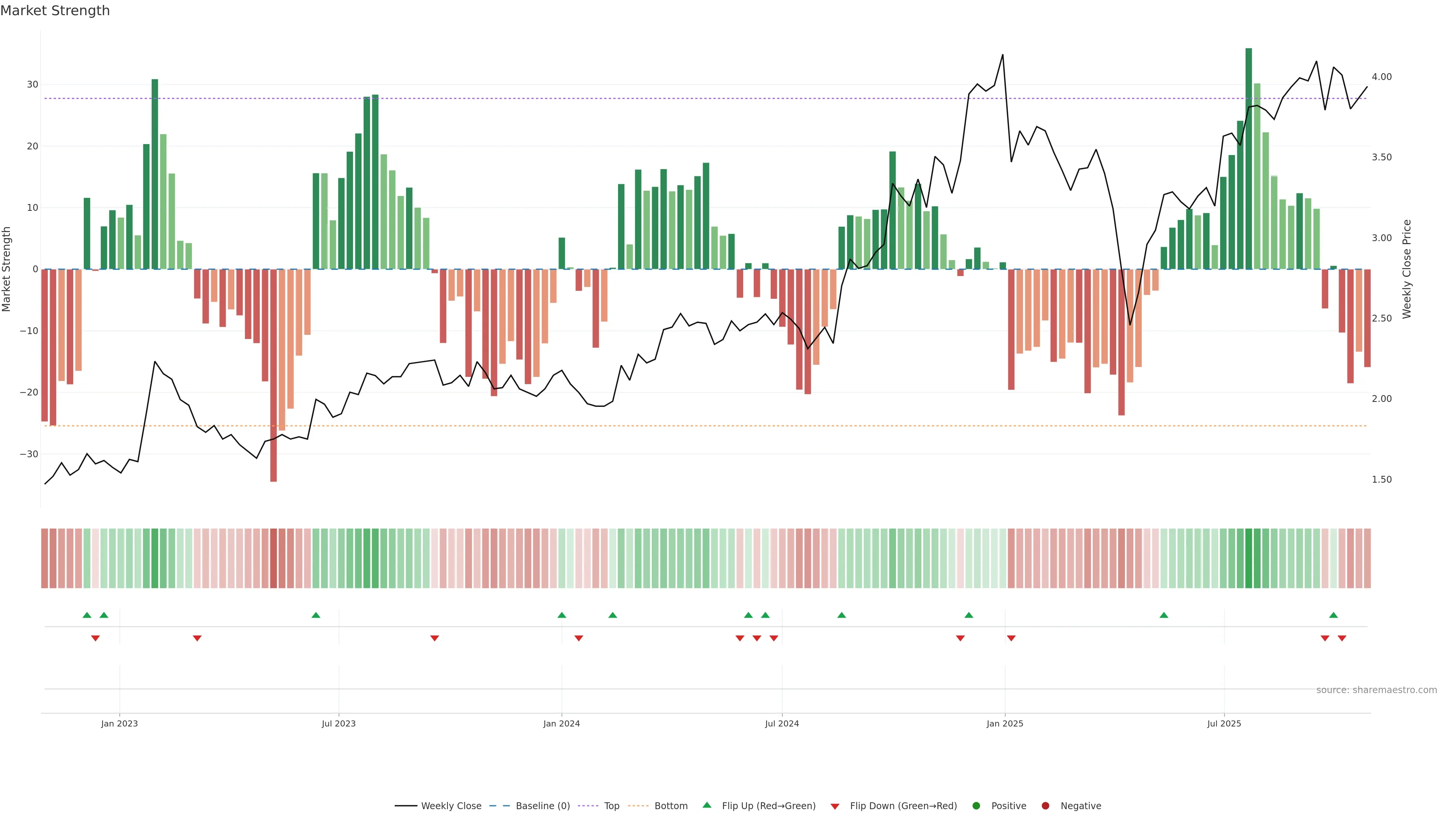
Task: Click Flip Up green triangle legend icon
Action: click(706, 805)
